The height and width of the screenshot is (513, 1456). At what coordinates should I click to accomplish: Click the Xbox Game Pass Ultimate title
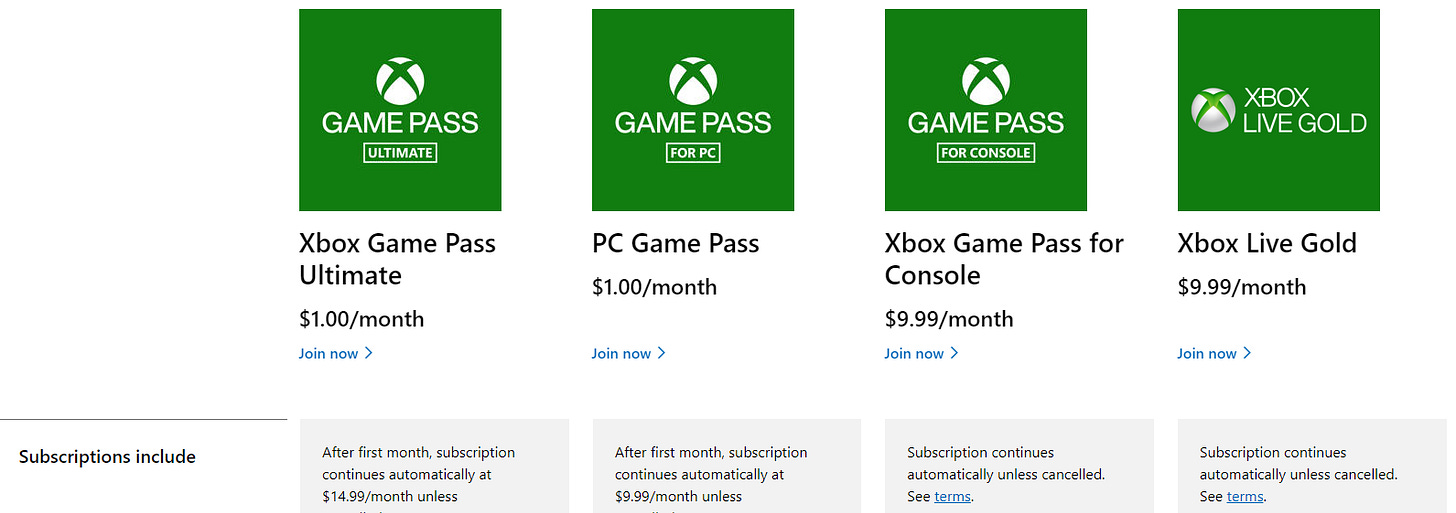coord(397,259)
